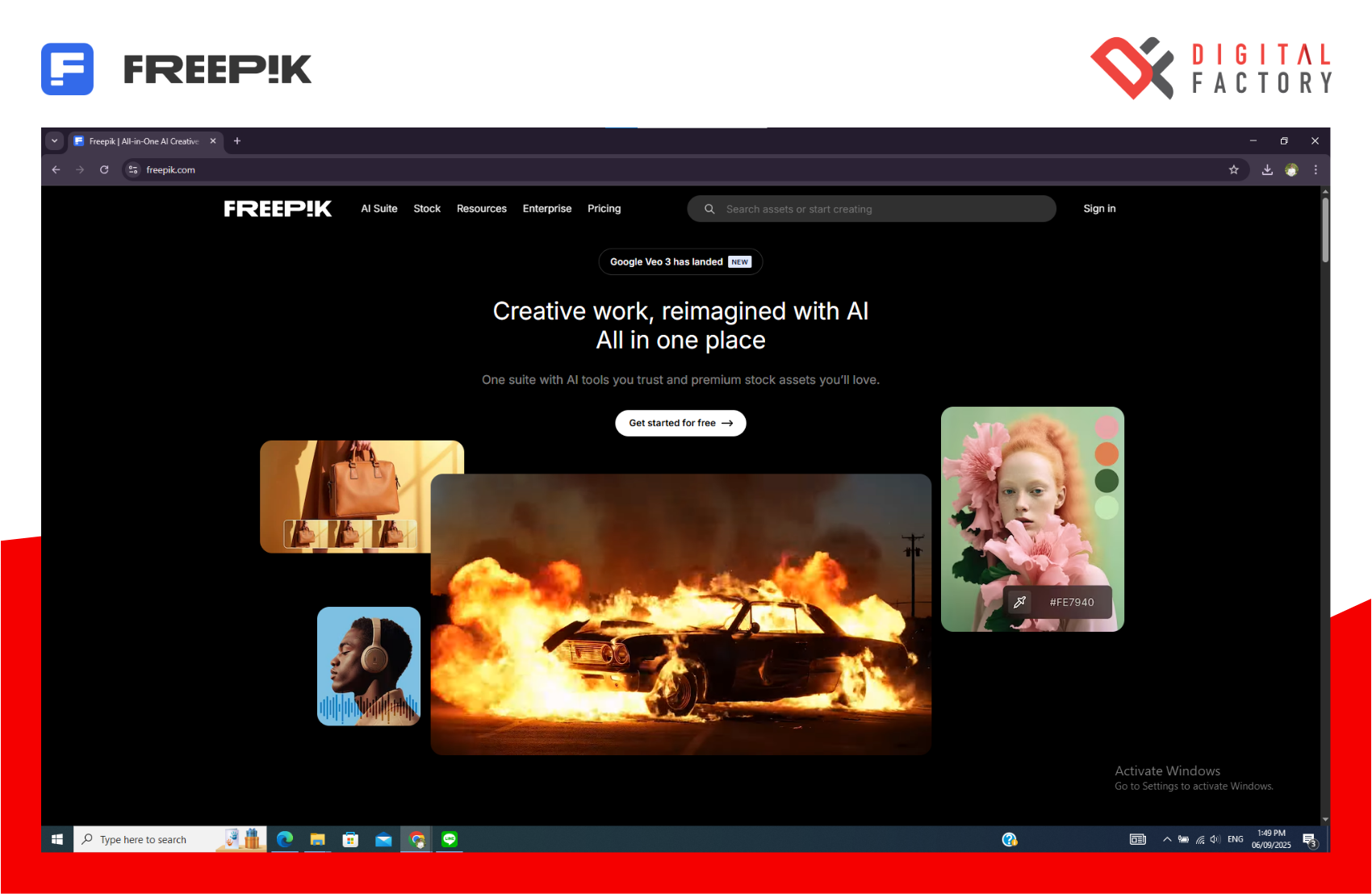Viewport: 1372px width, 894px height.
Task: Open Chrome downloads
Action: 1267,170
